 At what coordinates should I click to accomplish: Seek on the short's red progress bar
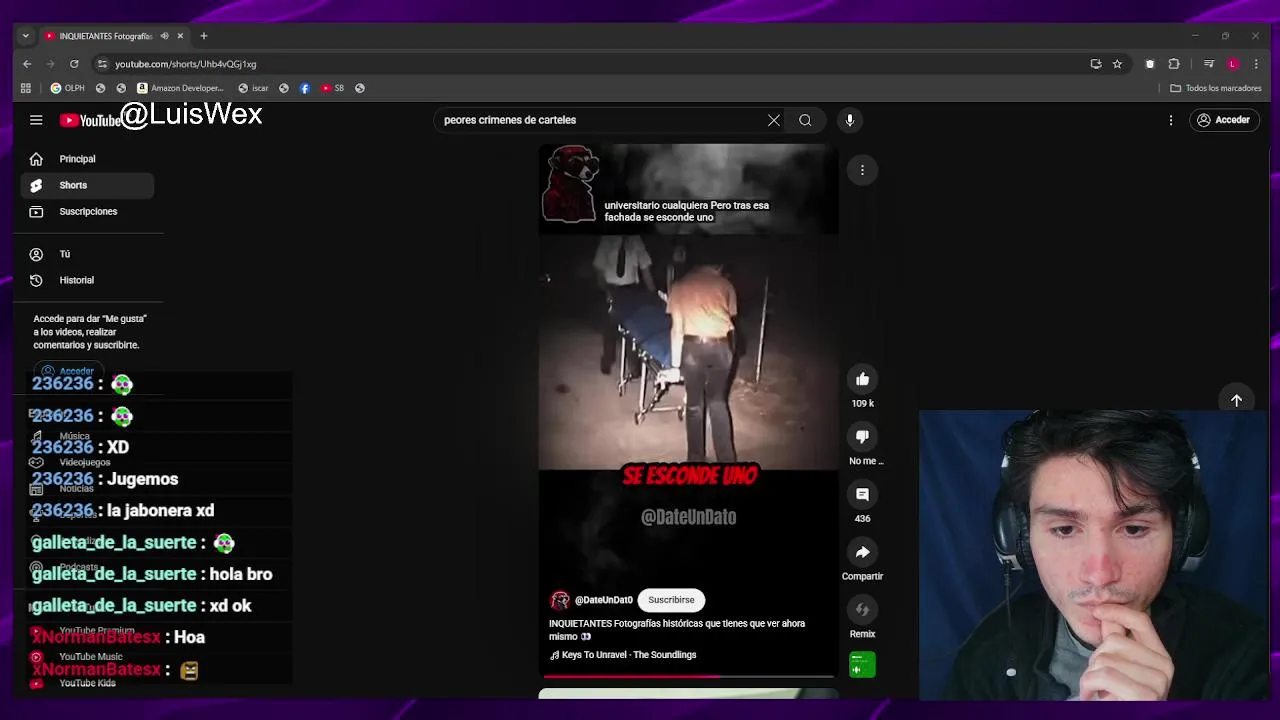[x=688, y=677]
